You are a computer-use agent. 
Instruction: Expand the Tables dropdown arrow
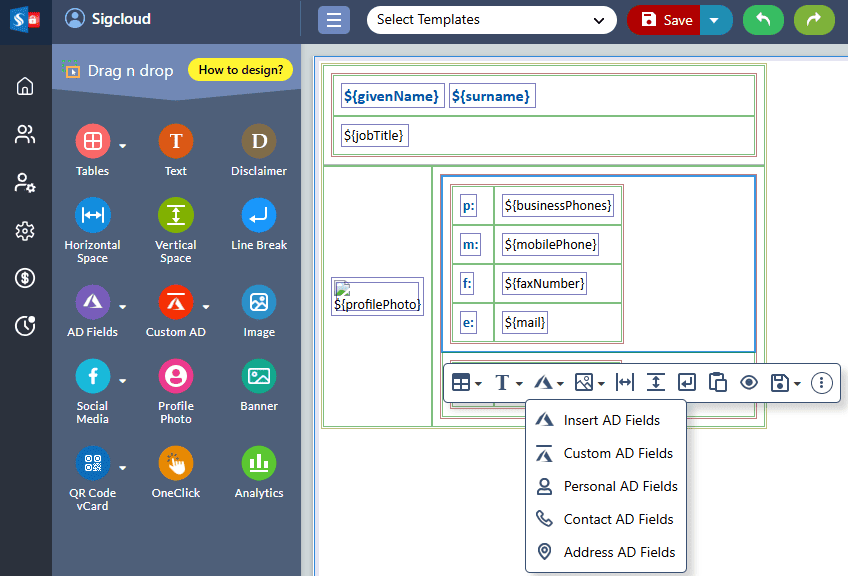click(123, 146)
